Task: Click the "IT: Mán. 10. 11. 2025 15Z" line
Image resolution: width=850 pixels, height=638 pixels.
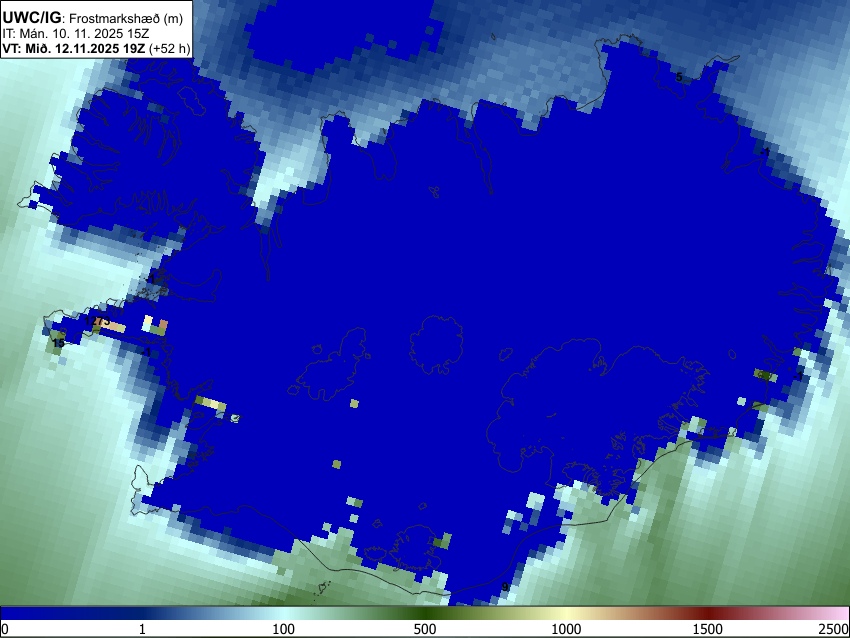Action: click(75, 34)
